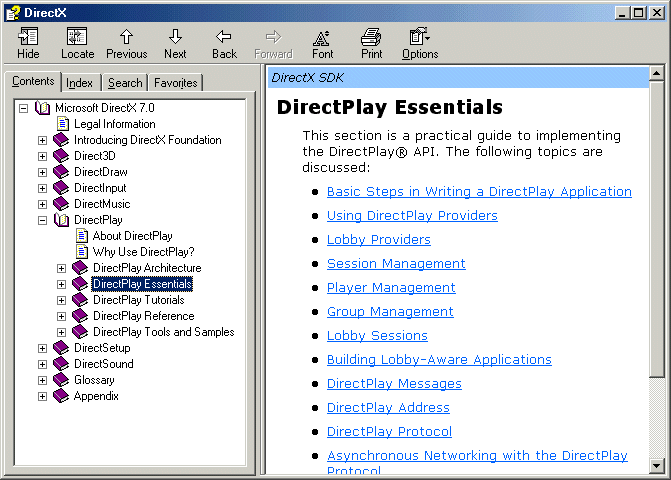671x480 pixels.
Task: Open the Options toolbar menu
Action: [x=420, y=42]
